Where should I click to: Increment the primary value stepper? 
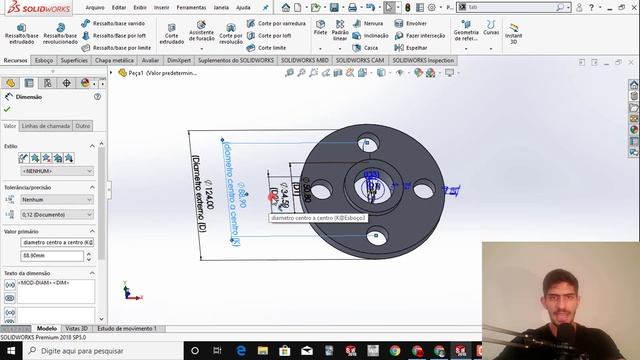click(89, 253)
